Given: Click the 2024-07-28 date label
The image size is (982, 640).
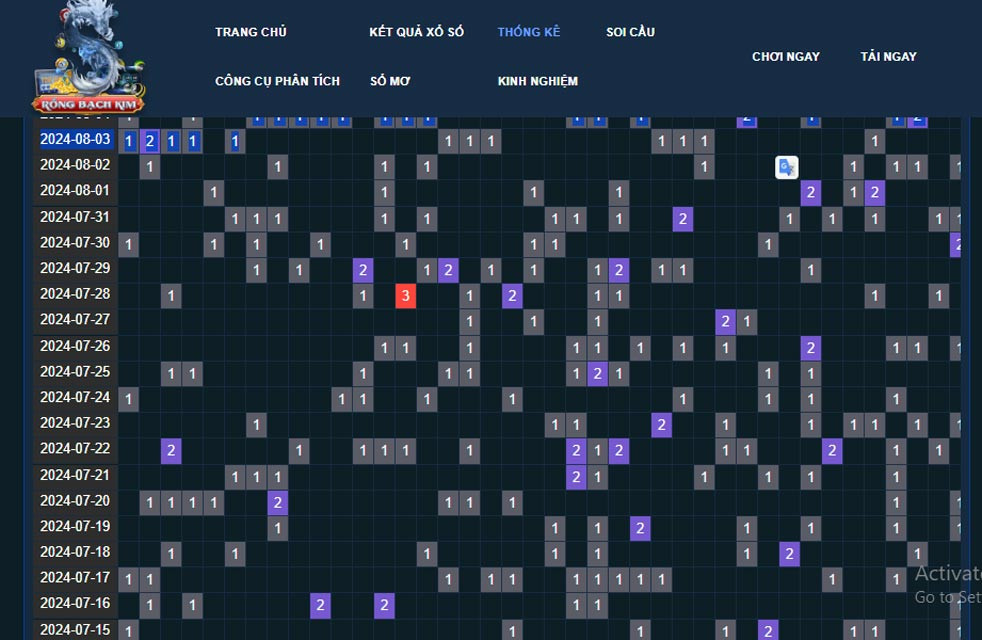Looking at the screenshot, I should pyautogui.click(x=75, y=294).
